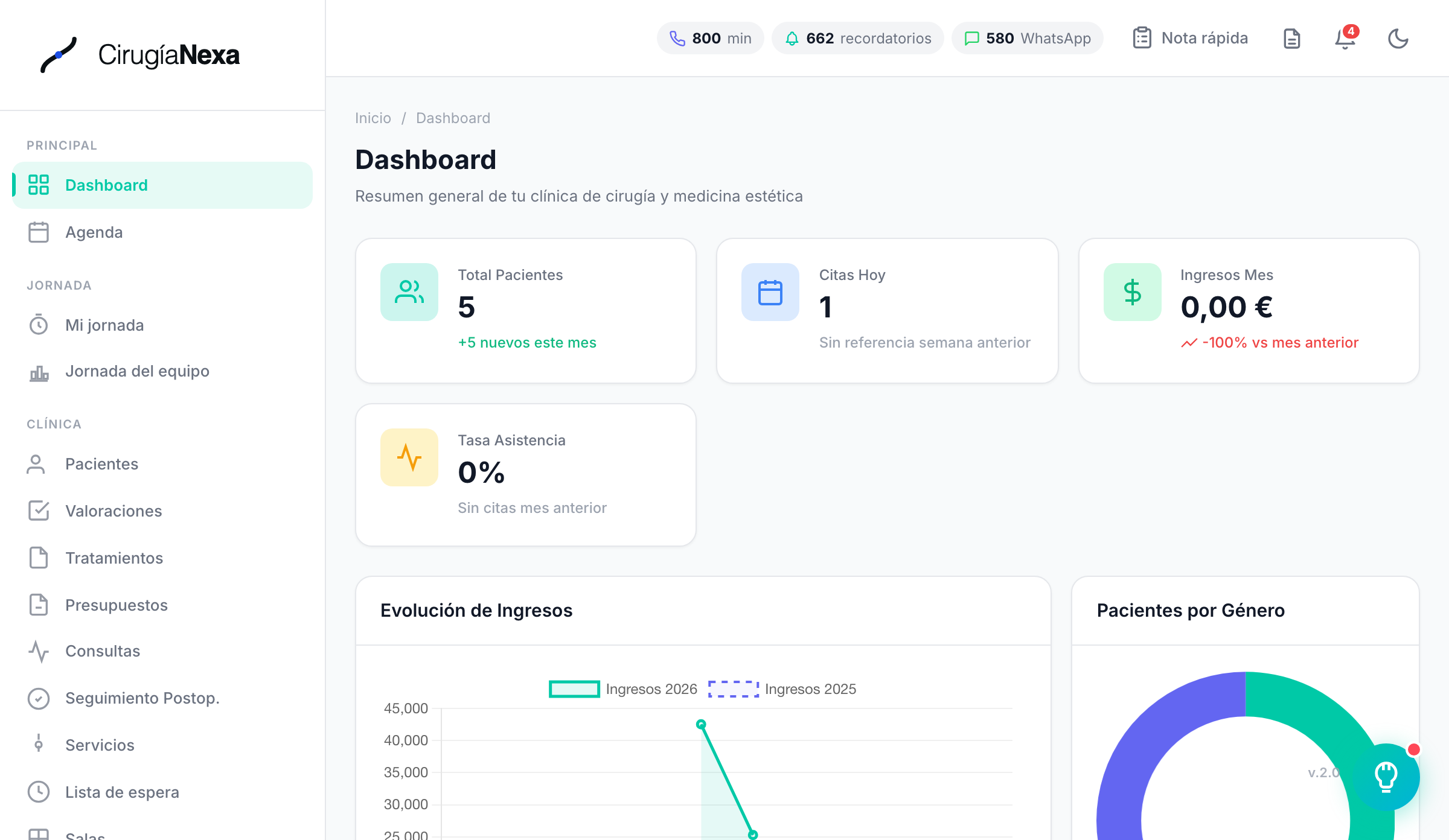The height and width of the screenshot is (840, 1449).
Task: Click the '-100% vs mes anterior' text
Action: tap(1281, 343)
